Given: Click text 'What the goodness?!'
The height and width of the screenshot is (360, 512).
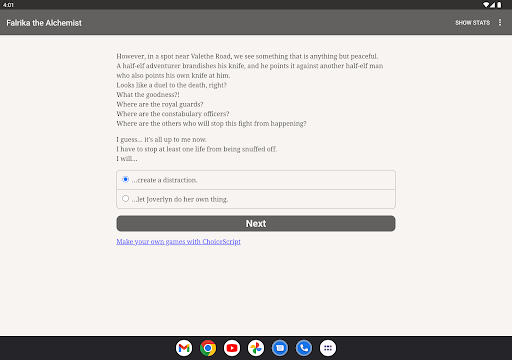Looking at the screenshot, I should pyautogui.click(x=148, y=95).
